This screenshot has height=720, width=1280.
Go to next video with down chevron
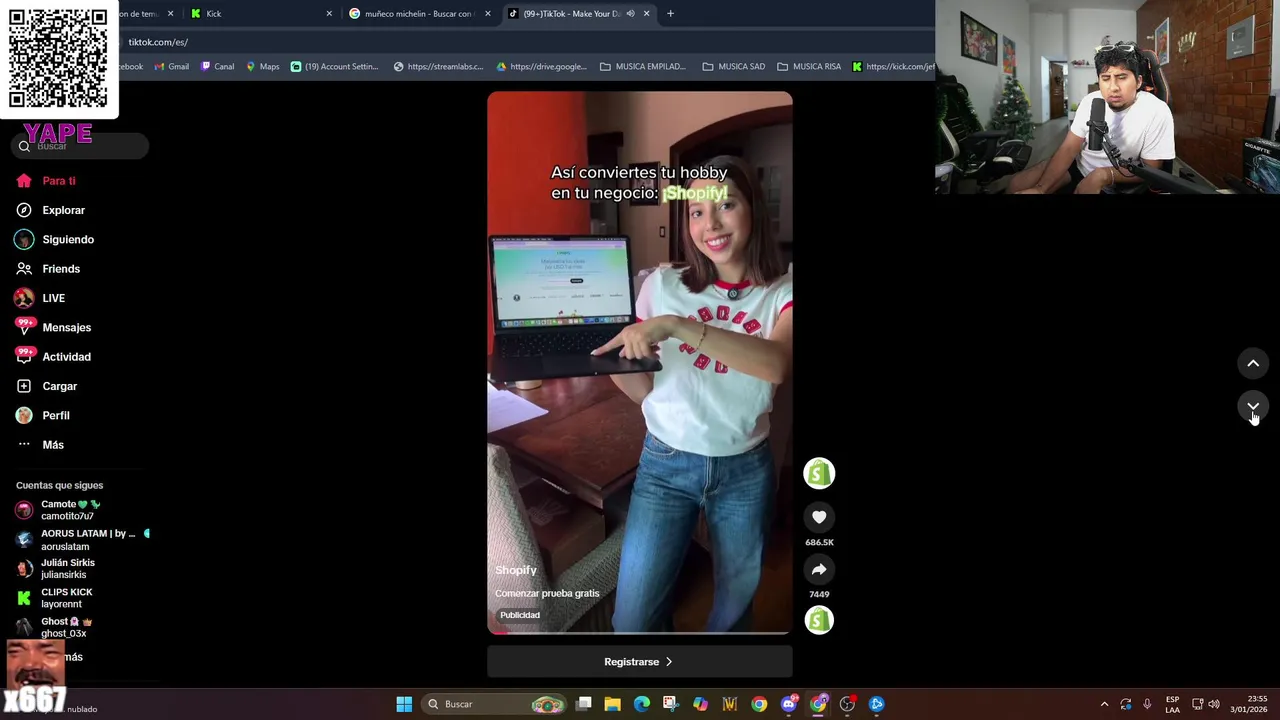point(1253,406)
